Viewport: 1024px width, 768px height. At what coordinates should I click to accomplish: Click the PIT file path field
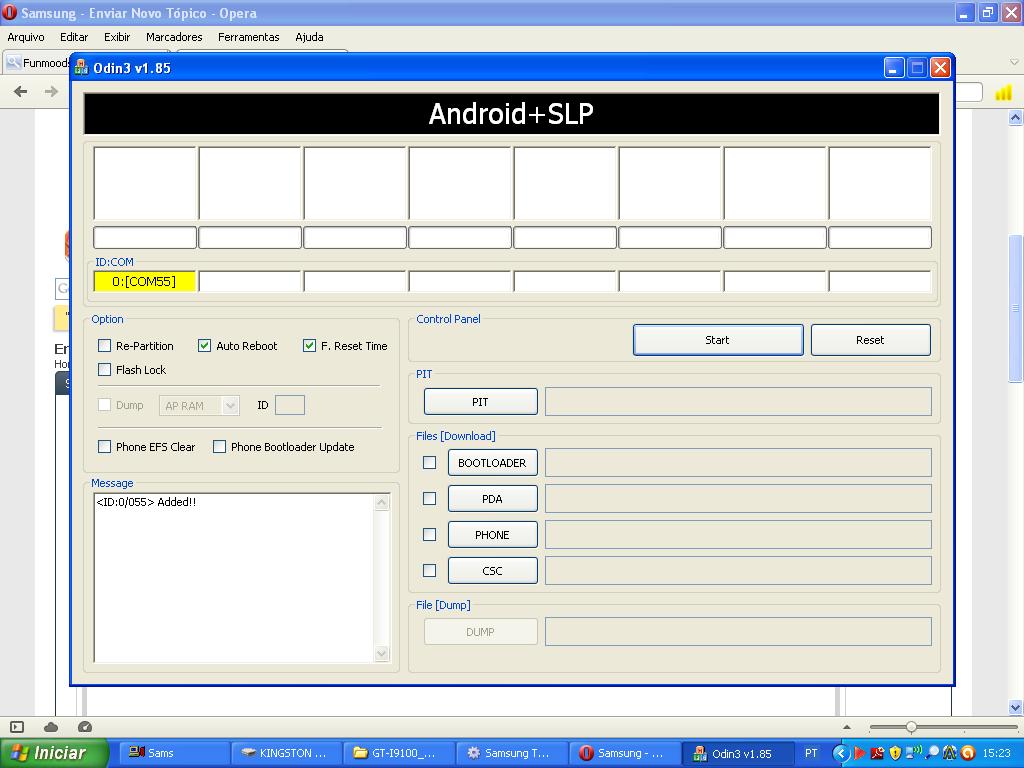point(738,402)
